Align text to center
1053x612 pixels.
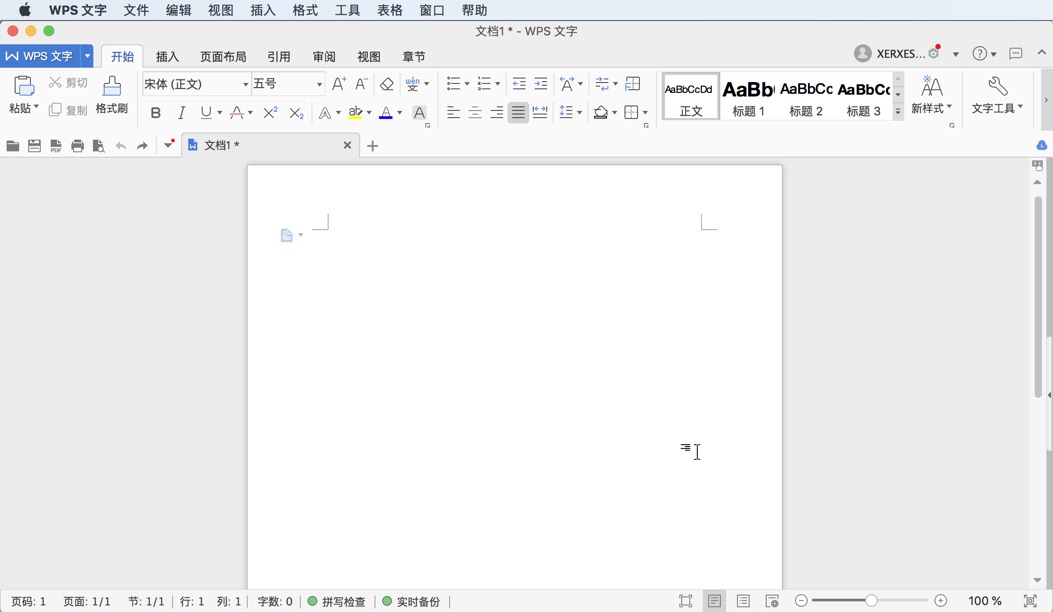[475, 112]
